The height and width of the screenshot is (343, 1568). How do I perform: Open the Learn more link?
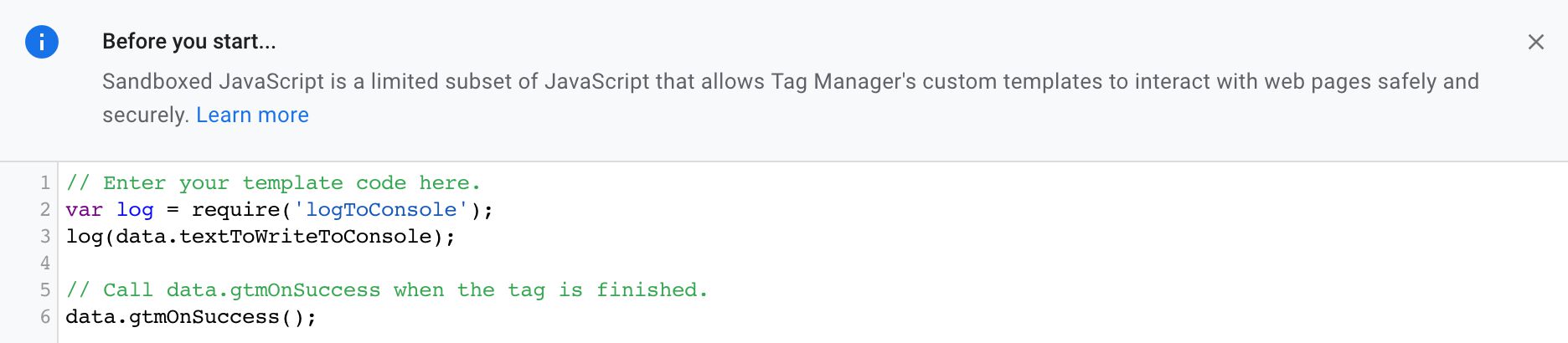tap(252, 115)
